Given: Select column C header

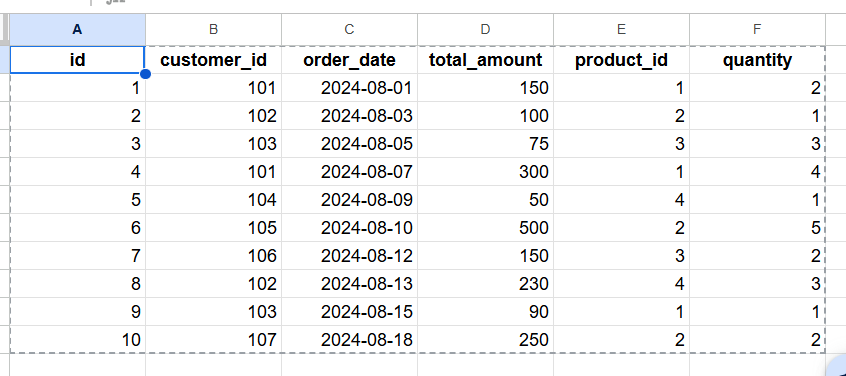Looking at the screenshot, I should (x=349, y=30).
